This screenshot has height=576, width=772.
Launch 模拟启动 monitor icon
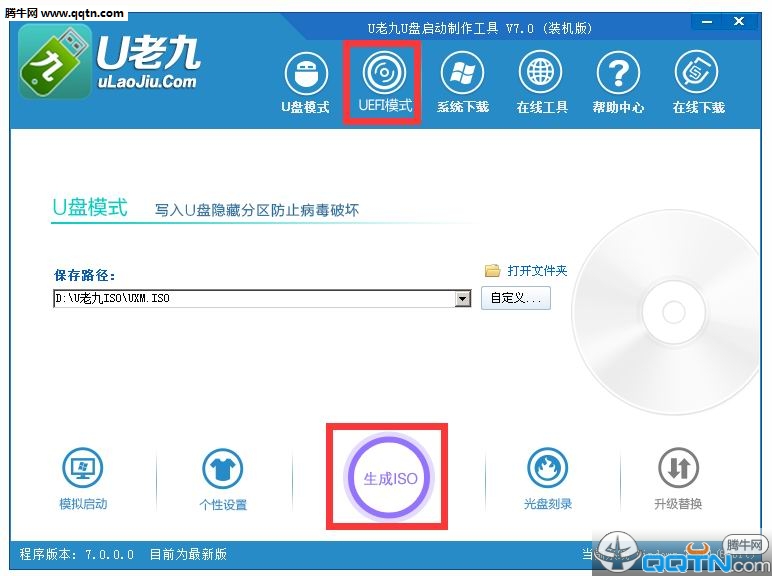click(83, 468)
